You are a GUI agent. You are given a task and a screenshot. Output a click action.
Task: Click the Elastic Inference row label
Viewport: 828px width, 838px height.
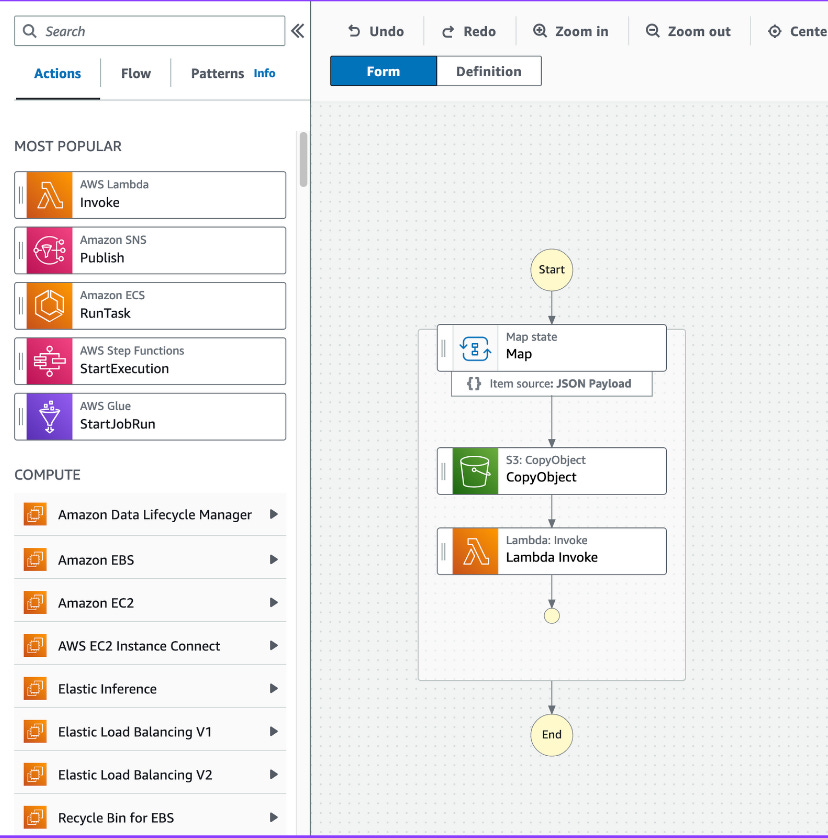coord(107,689)
